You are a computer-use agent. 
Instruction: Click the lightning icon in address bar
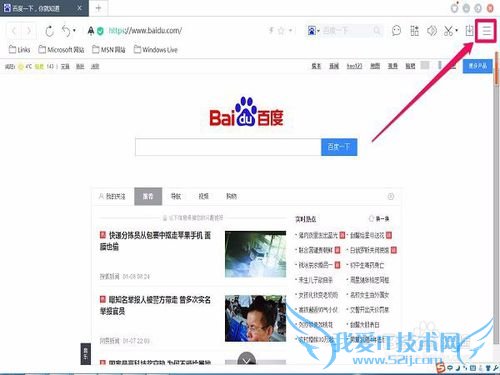[x=271, y=31]
